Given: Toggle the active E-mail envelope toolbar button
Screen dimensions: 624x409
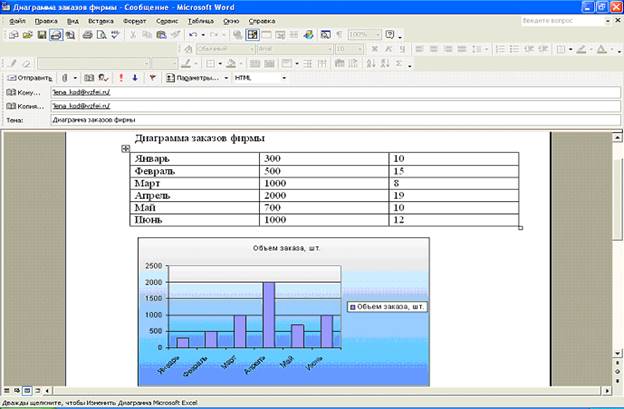Looking at the screenshot, I should [55, 34].
